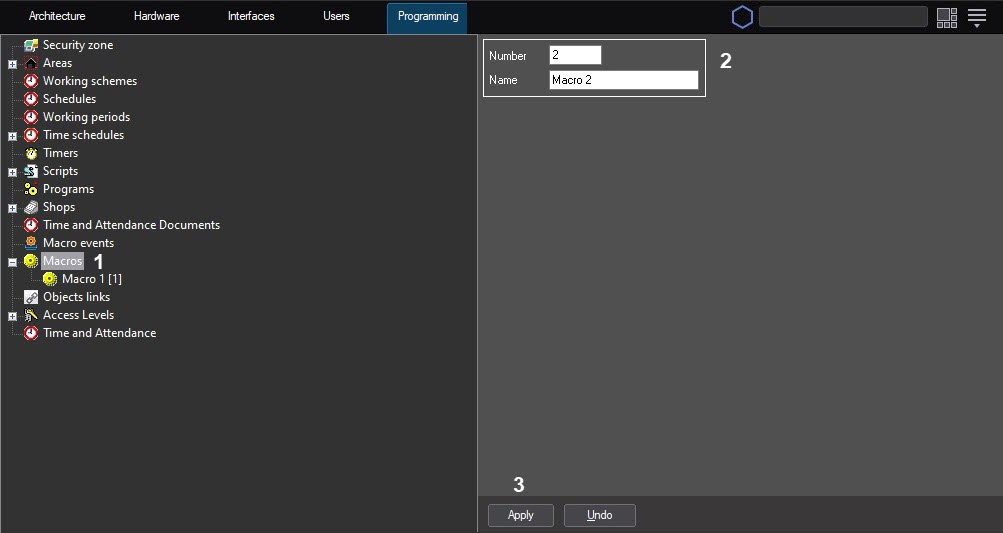The image size is (1003, 533).
Task: Click the Timers clock icon
Action: click(x=31, y=153)
